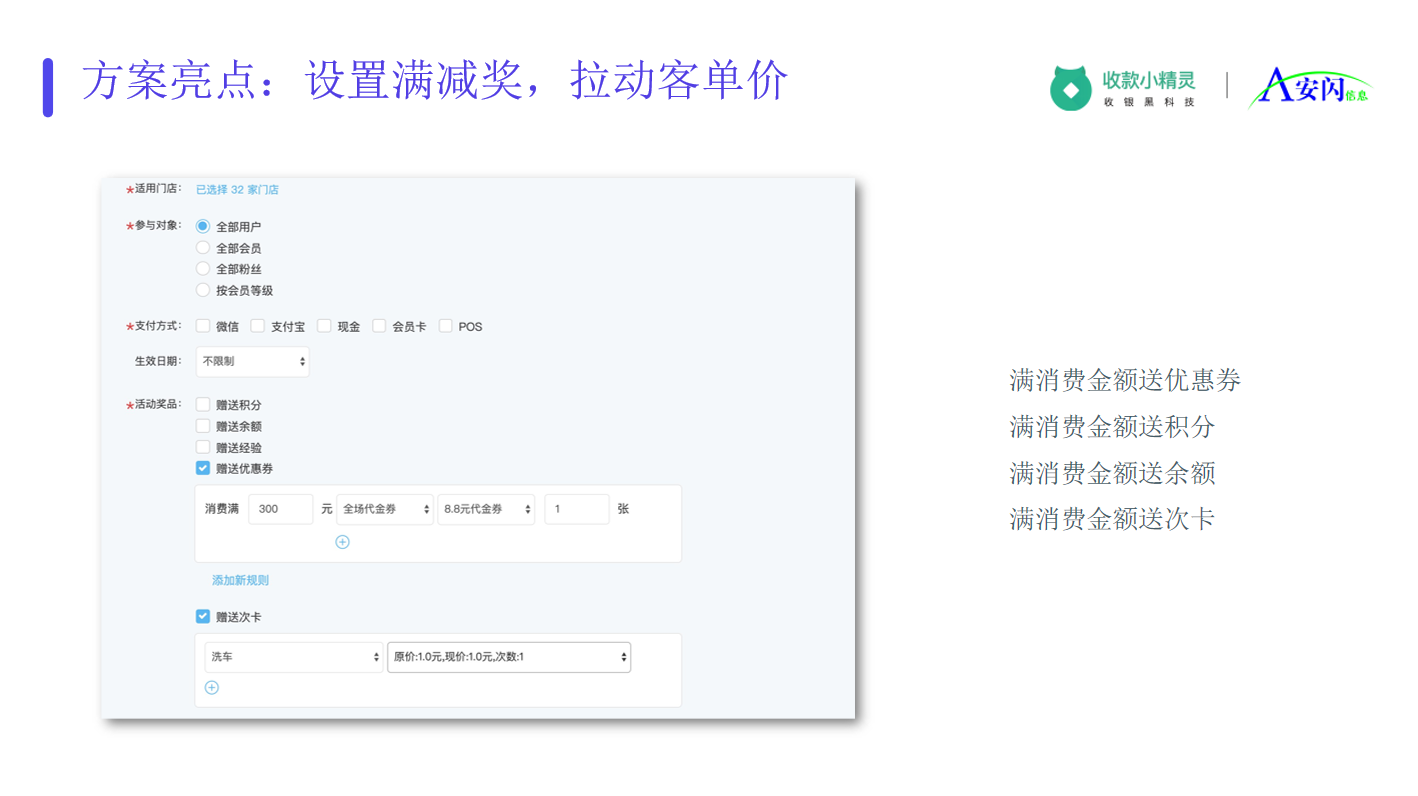Click the slide title 方案亮点：设置满减奖，拉动客单价
Screen dimensions: 1418x796
tap(435, 81)
